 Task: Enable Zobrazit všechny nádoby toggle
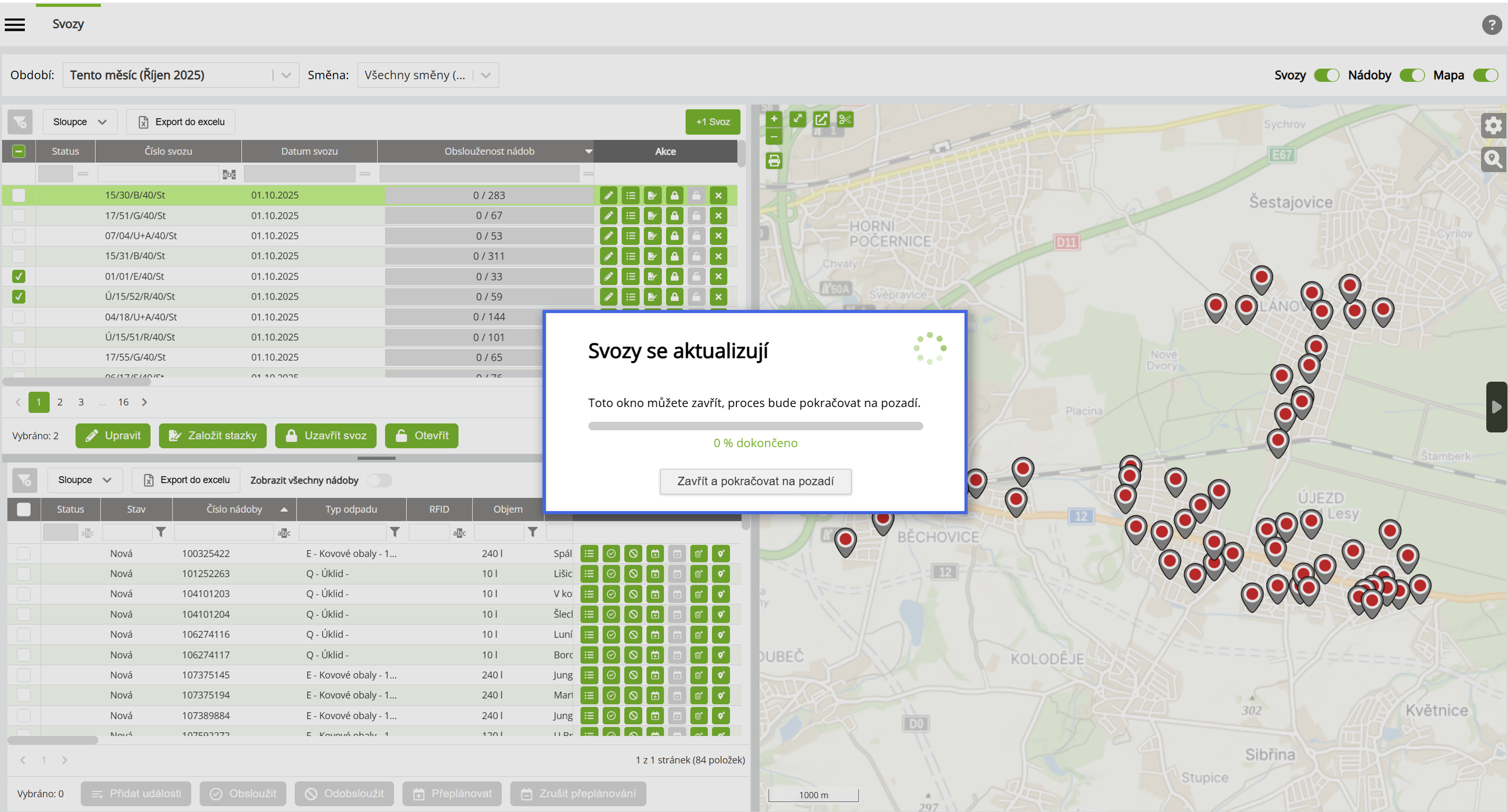tap(379, 481)
